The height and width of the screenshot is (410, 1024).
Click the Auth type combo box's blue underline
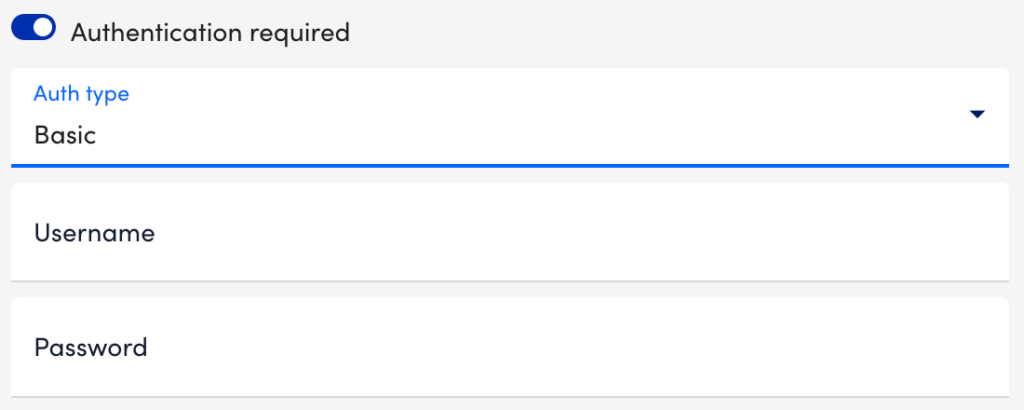509,164
